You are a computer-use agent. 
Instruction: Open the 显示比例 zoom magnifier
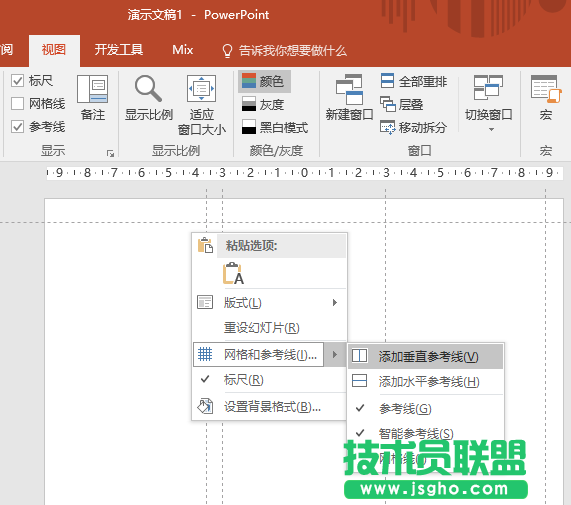click(x=149, y=98)
